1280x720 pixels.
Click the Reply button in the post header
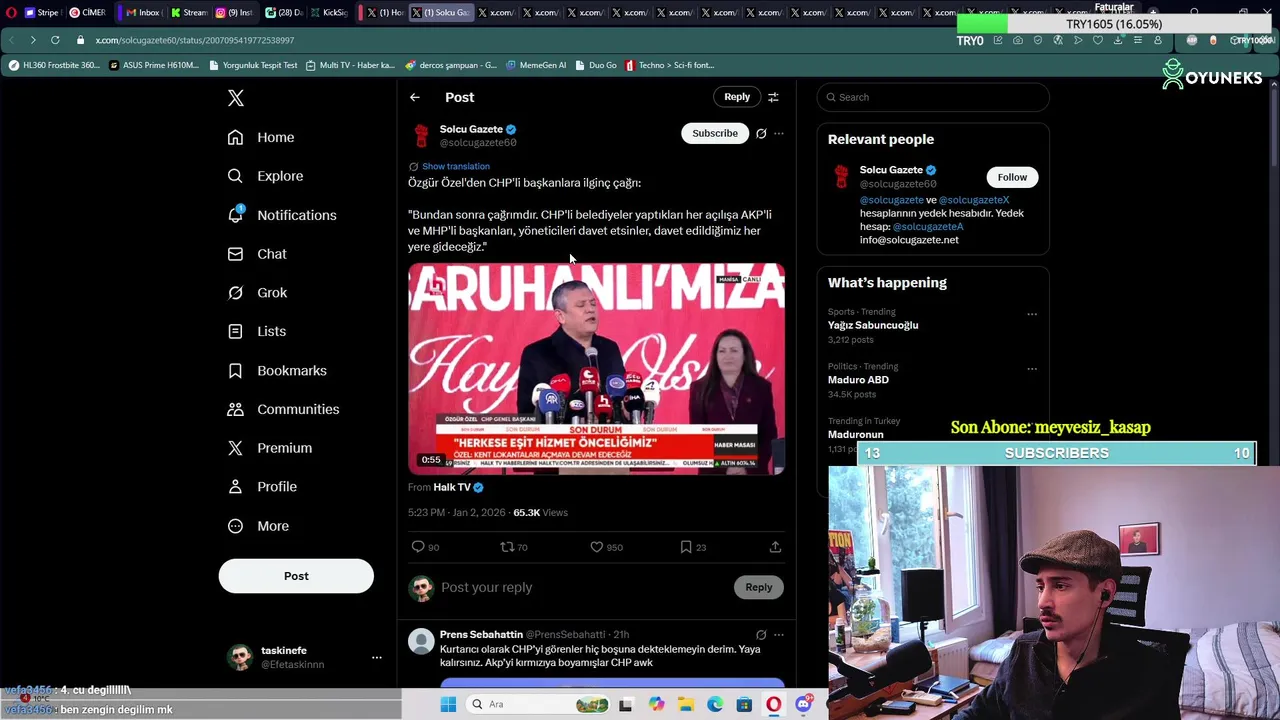pos(737,97)
